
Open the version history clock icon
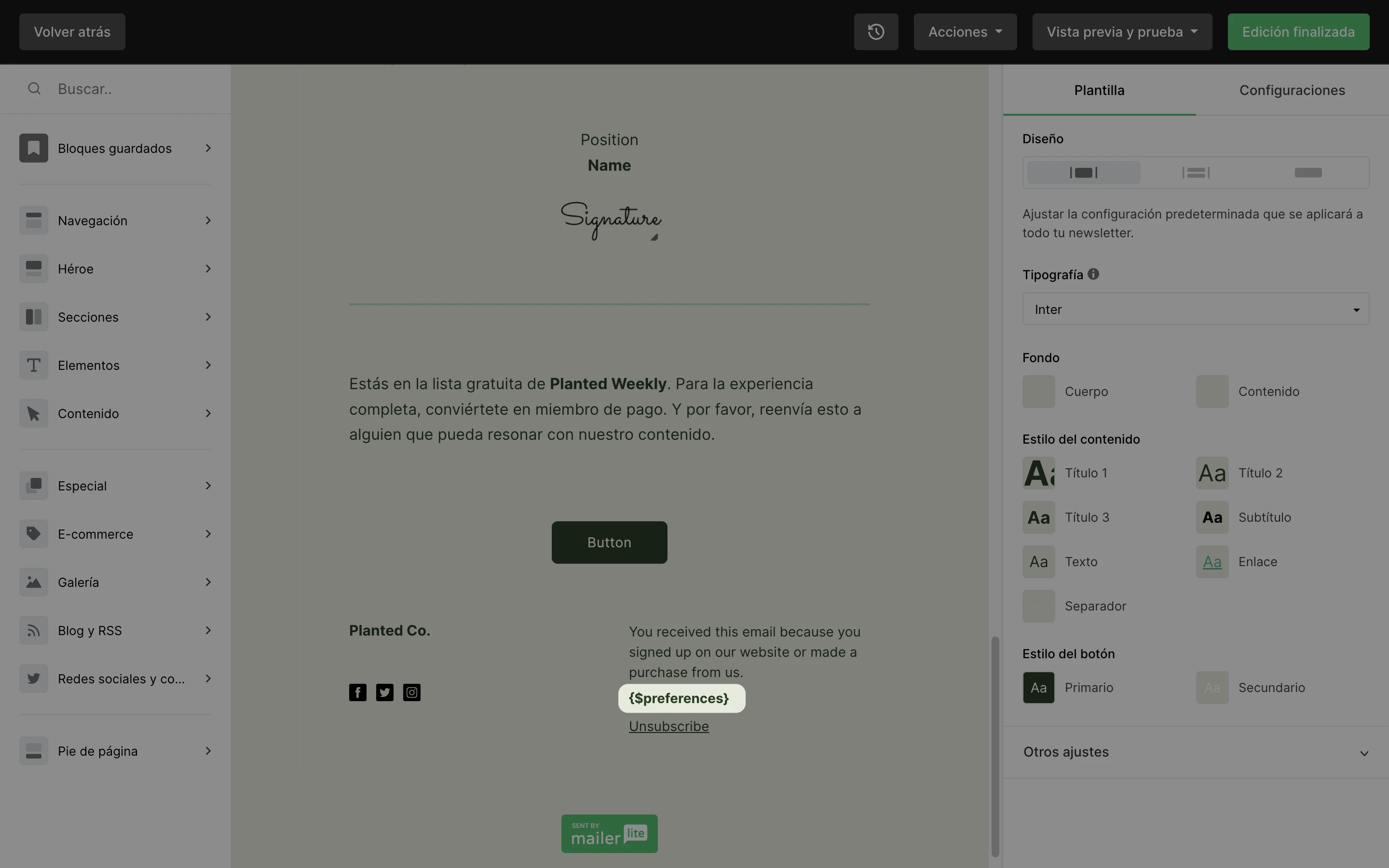click(x=875, y=31)
